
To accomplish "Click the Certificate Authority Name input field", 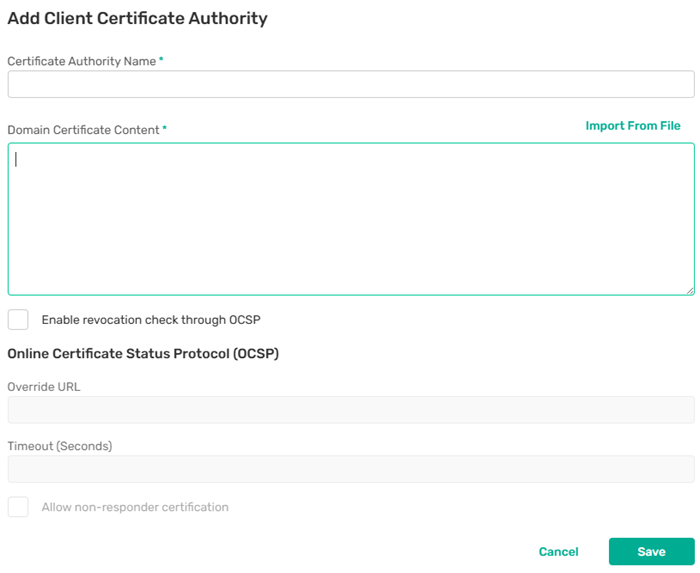I will click(x=350, y=84).
